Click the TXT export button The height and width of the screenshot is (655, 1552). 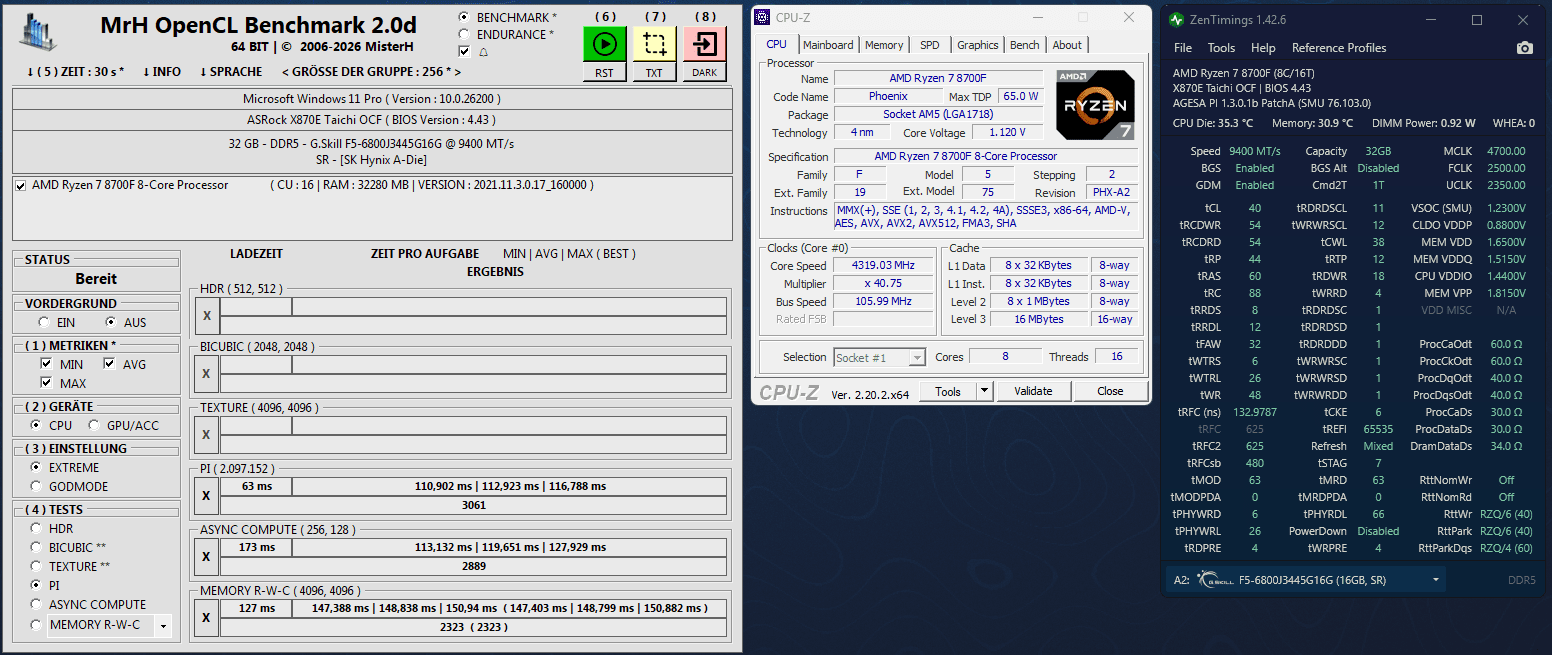tap(654, 72)
